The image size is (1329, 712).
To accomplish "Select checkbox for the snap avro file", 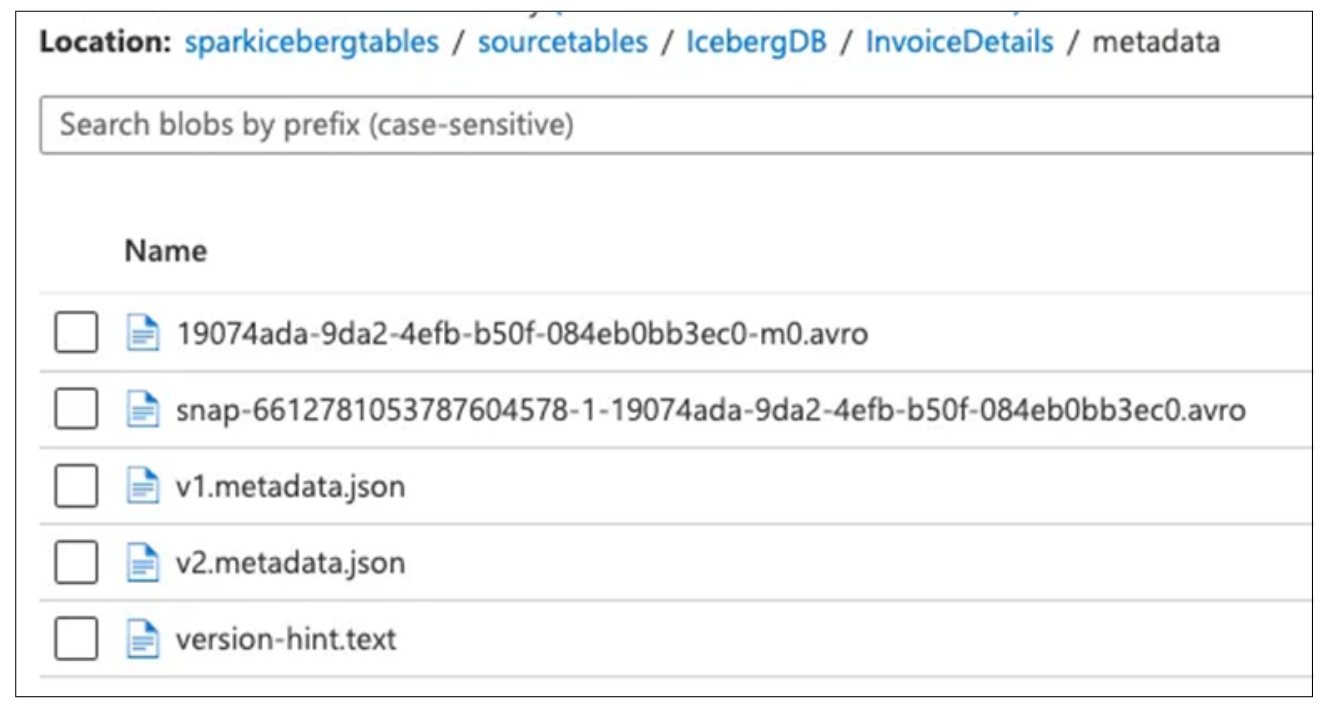I will (76, 409).
